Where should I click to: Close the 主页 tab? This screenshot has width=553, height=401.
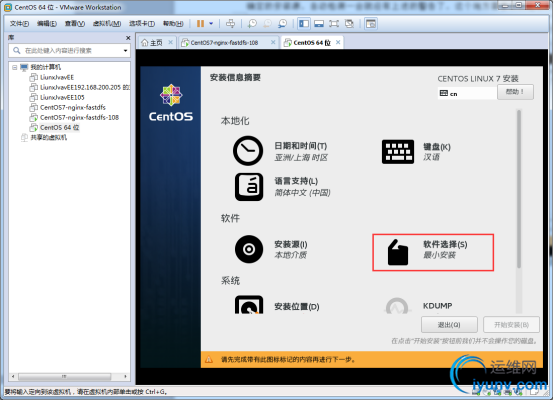(x=170, y=42)
